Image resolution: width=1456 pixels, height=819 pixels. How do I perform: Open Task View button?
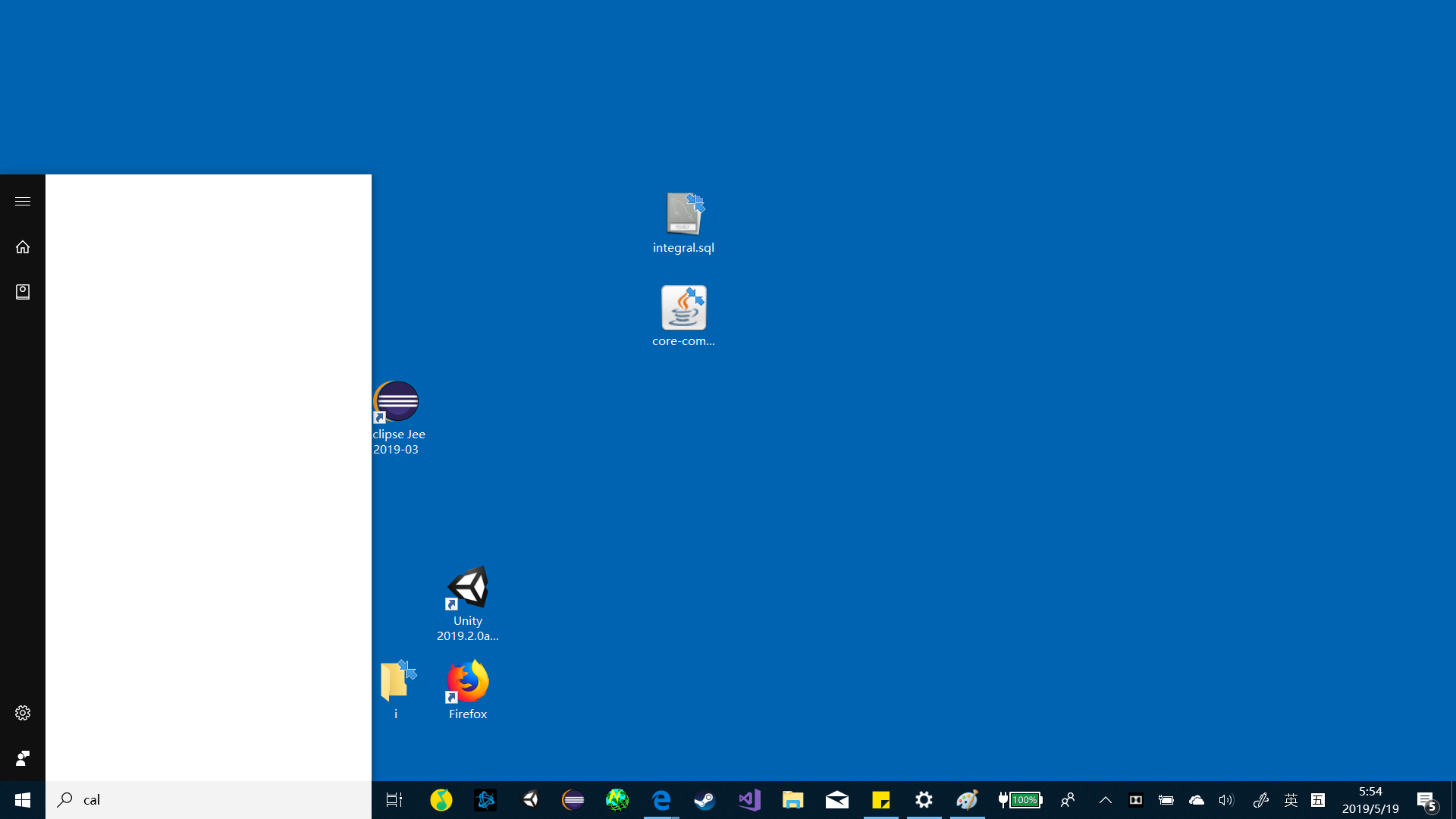pos(394,800)
